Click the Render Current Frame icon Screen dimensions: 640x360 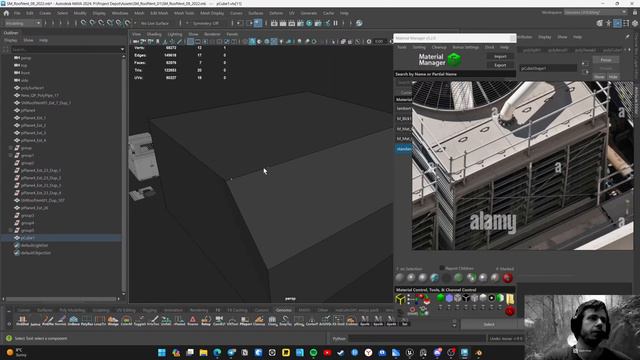coord(283,23)
